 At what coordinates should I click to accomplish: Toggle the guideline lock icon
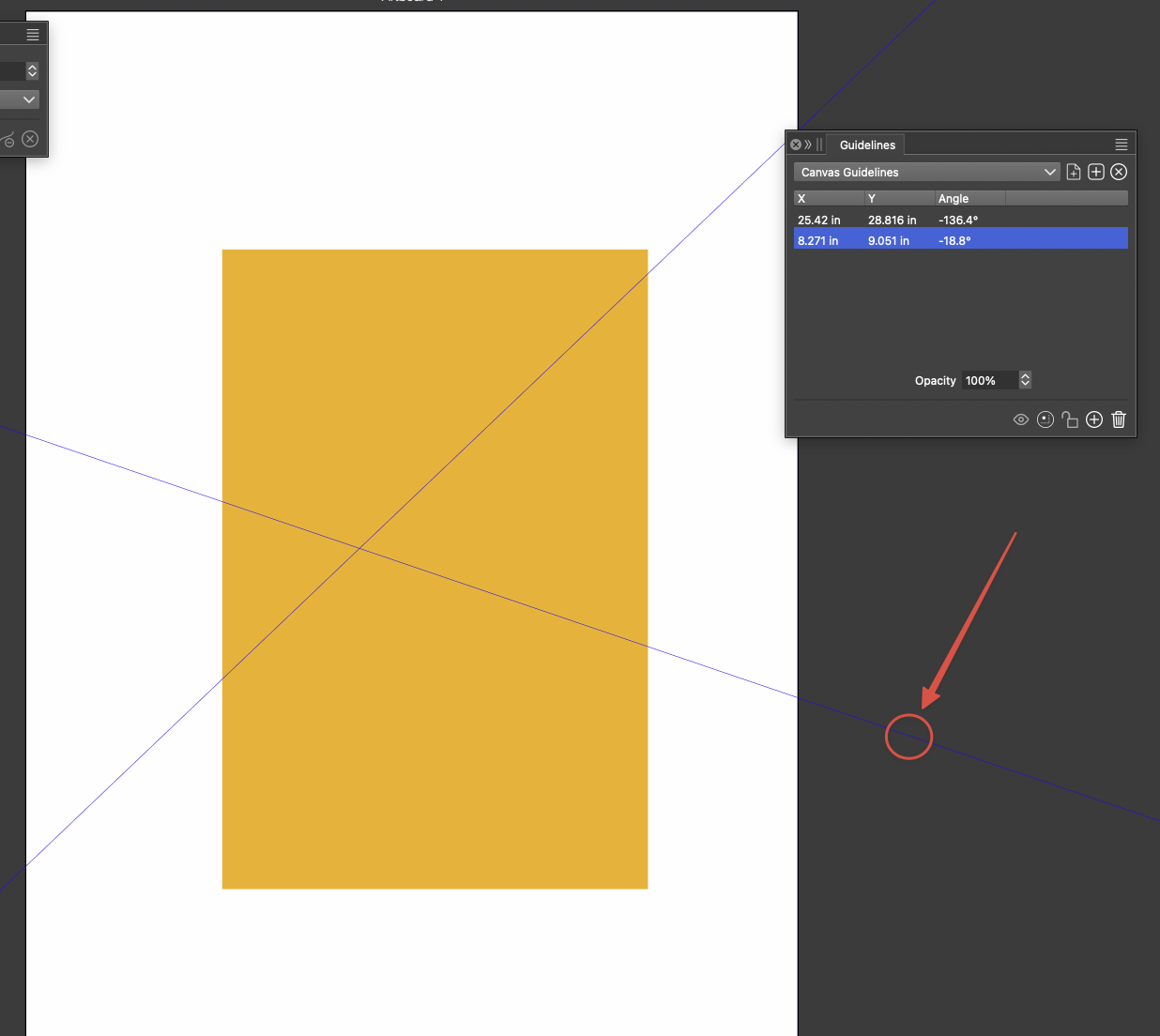coord(1070,419)
